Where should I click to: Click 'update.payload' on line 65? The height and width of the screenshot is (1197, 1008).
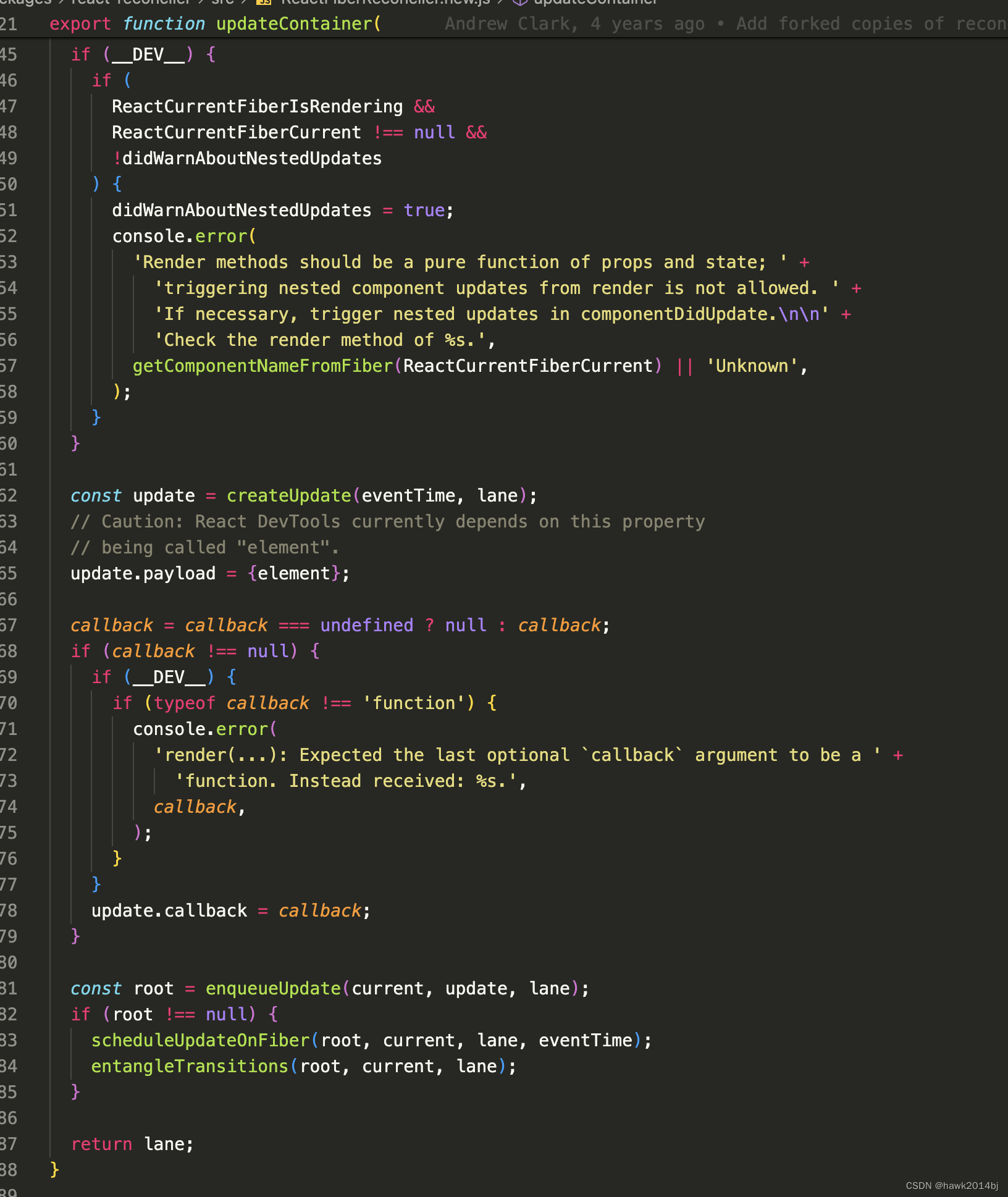[x=143, y=573]
